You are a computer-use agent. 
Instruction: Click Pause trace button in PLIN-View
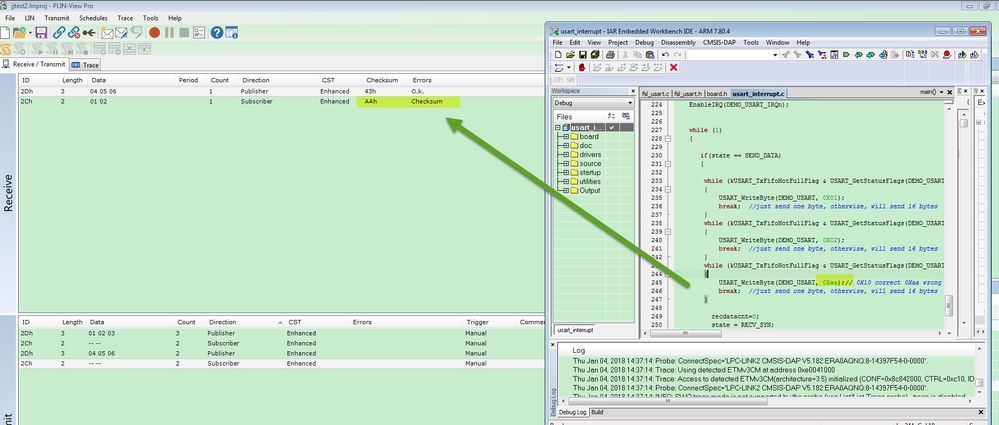[x=169, y=32]
